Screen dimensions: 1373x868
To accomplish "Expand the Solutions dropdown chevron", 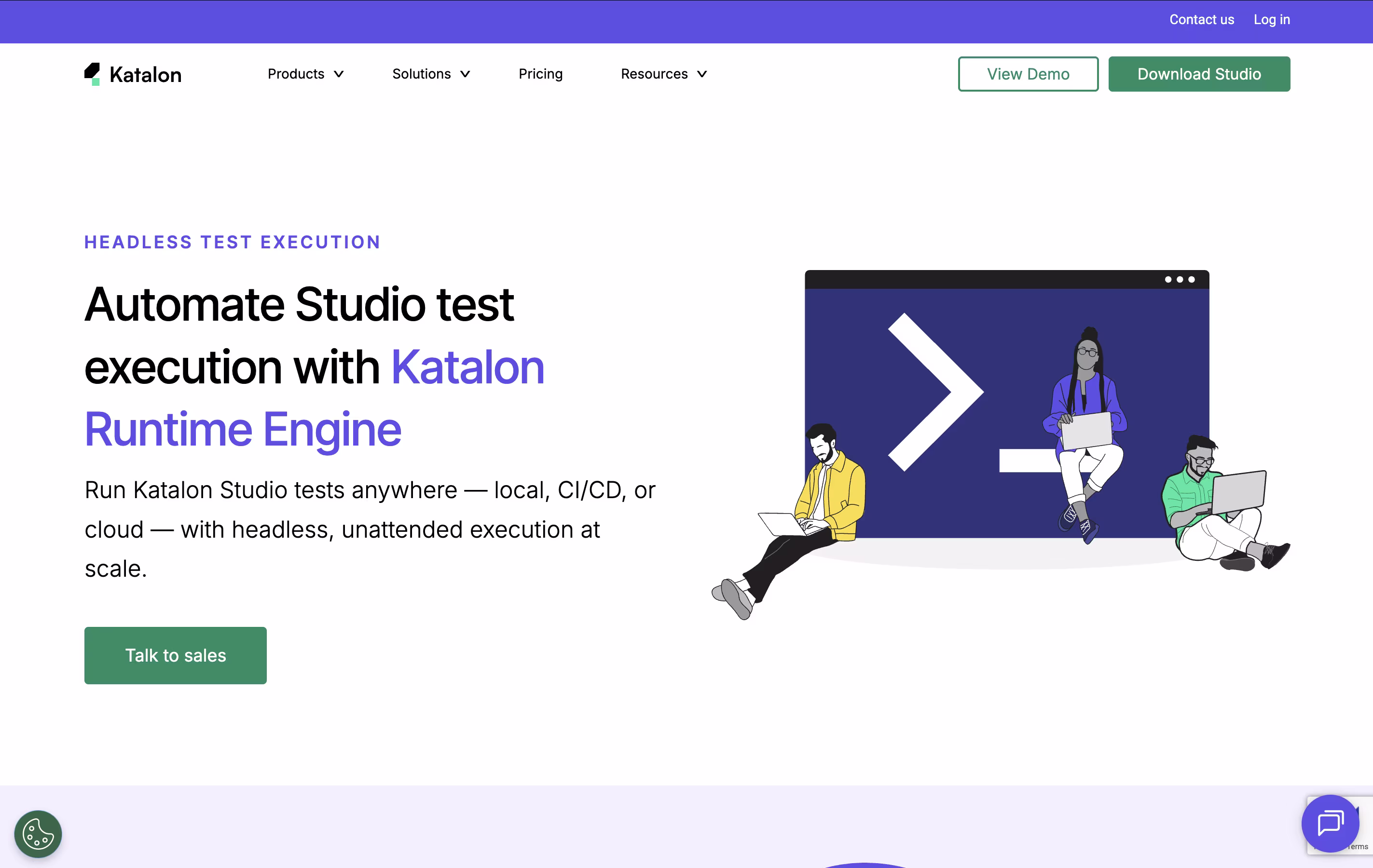I will coord(465,74).
